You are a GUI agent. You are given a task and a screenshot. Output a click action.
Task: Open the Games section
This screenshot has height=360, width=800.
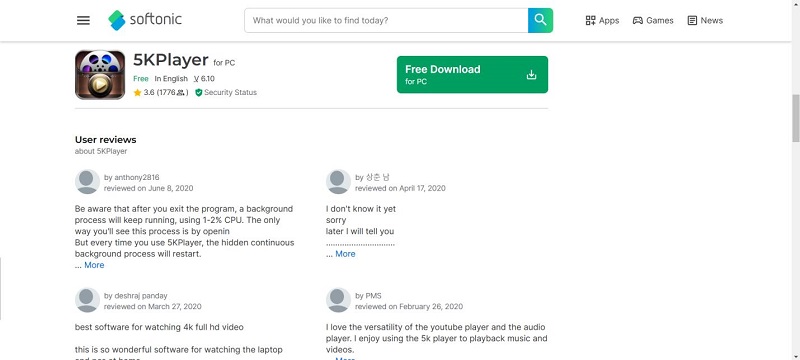tap(653, 20)
